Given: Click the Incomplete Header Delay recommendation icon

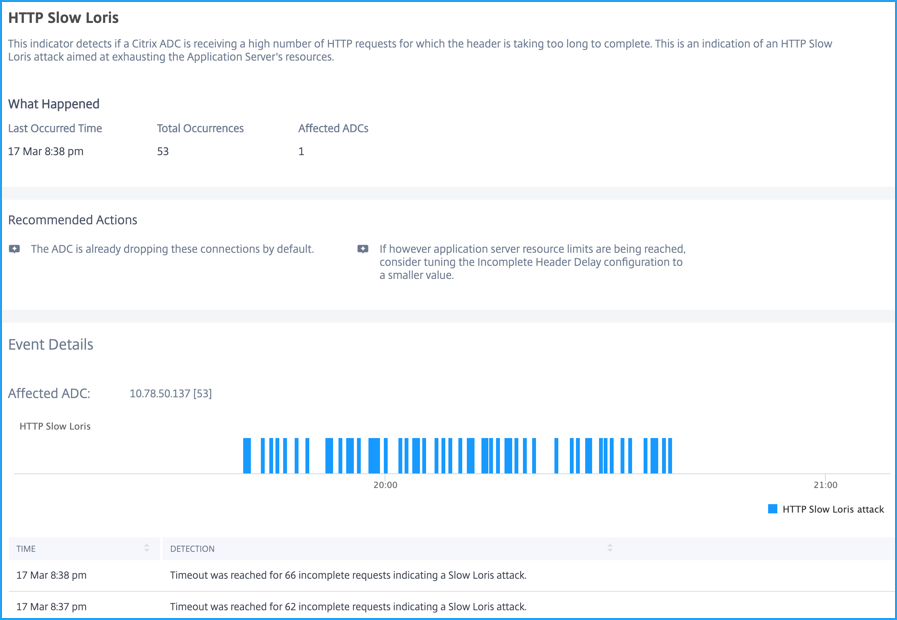Looking at the screenshot, I should pyautogui.click(x=363, y=249).
